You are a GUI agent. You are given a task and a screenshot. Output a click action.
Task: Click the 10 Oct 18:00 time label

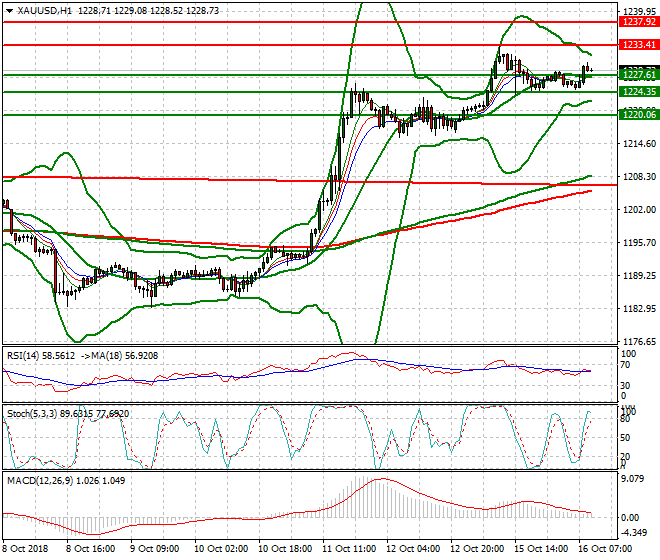coord(285,549)
